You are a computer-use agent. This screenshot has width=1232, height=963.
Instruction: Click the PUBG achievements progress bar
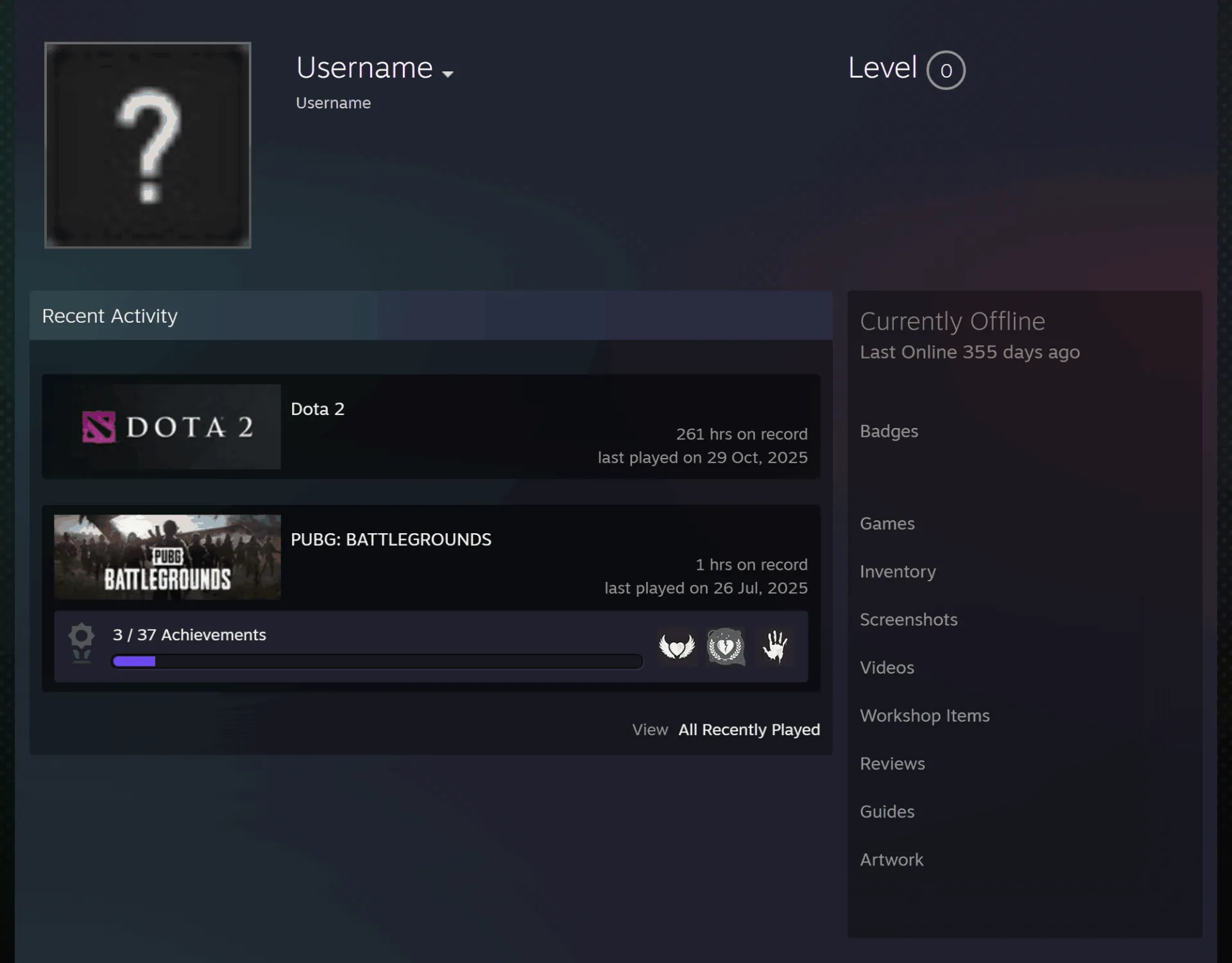377,661
